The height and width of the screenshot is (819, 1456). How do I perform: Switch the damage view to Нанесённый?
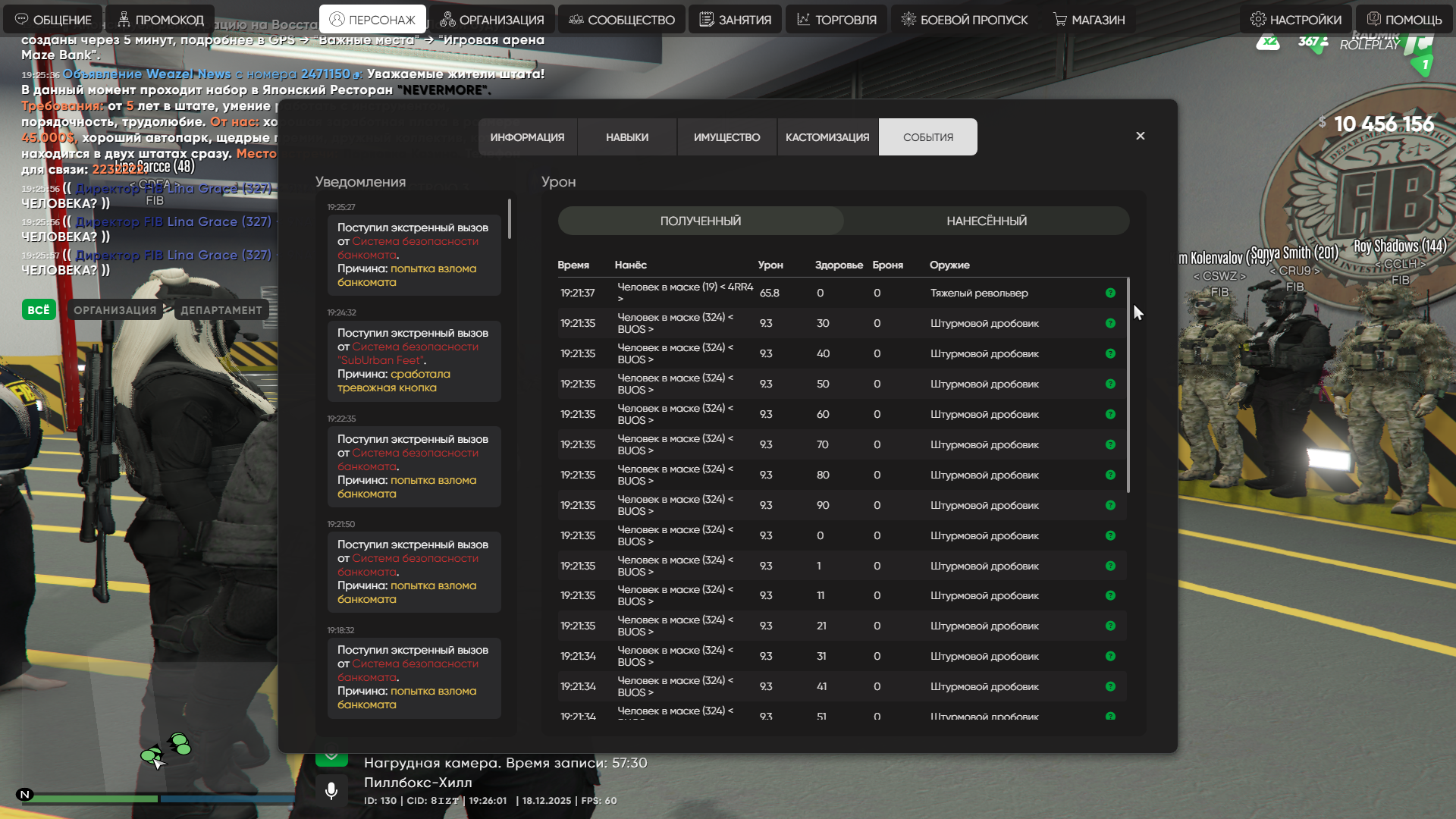pyautogui.click(x=986, y=221)
